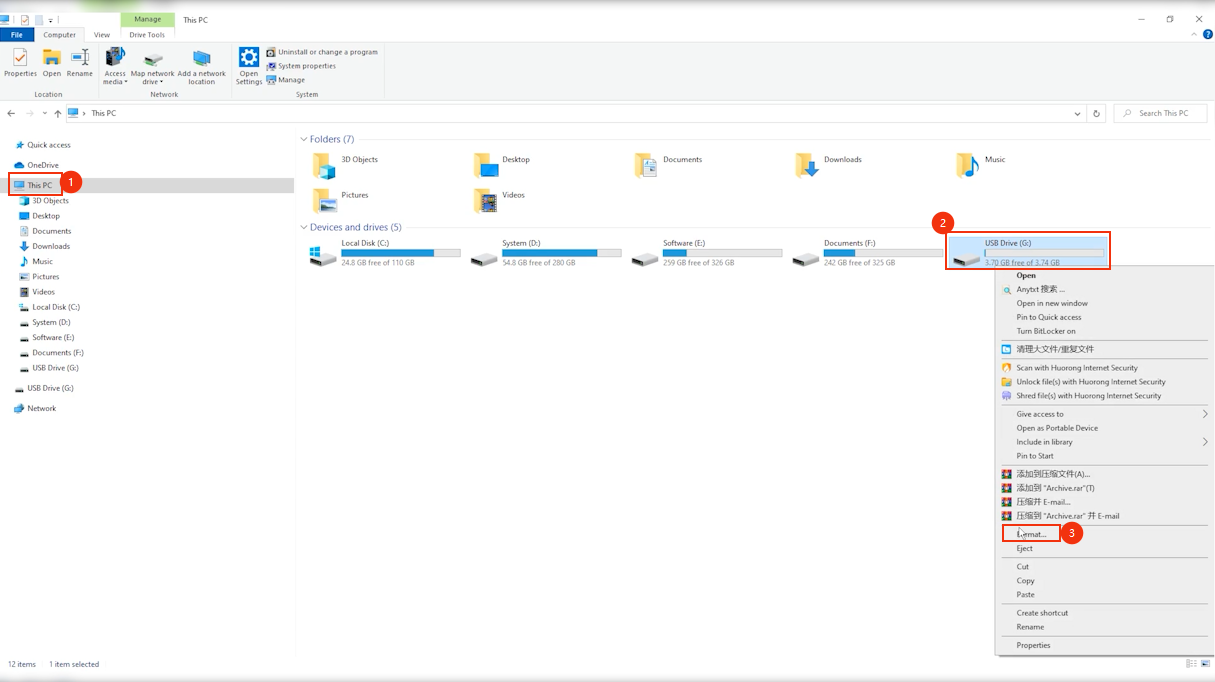Image resolution: width=1215 pixels, height=682 pixels.
Task: Click the up-one-level arrow
Action: coord(58,113)
